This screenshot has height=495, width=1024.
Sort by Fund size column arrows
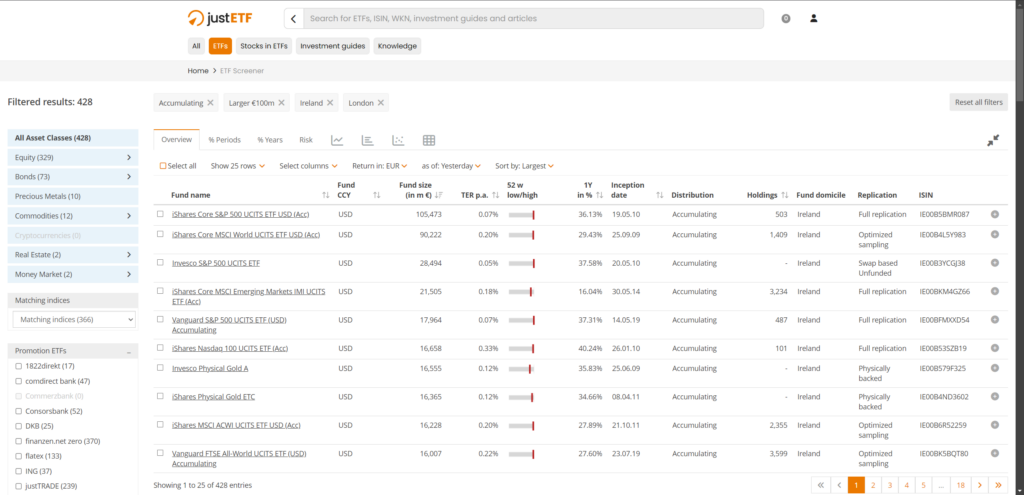click(x=438, y=195)
